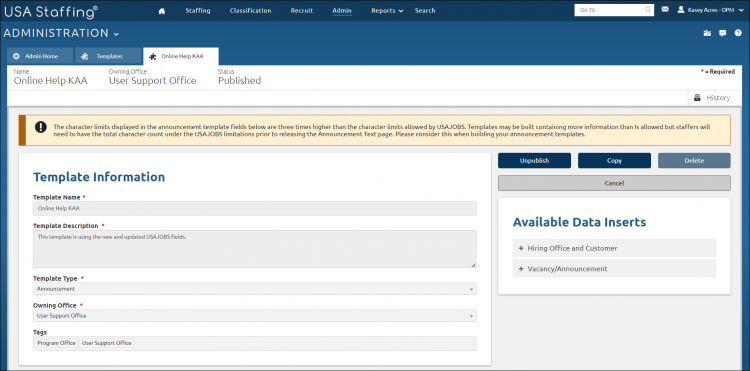Click the USA Staffing logo
Screen dimensions: 750x371
(51, 12)
